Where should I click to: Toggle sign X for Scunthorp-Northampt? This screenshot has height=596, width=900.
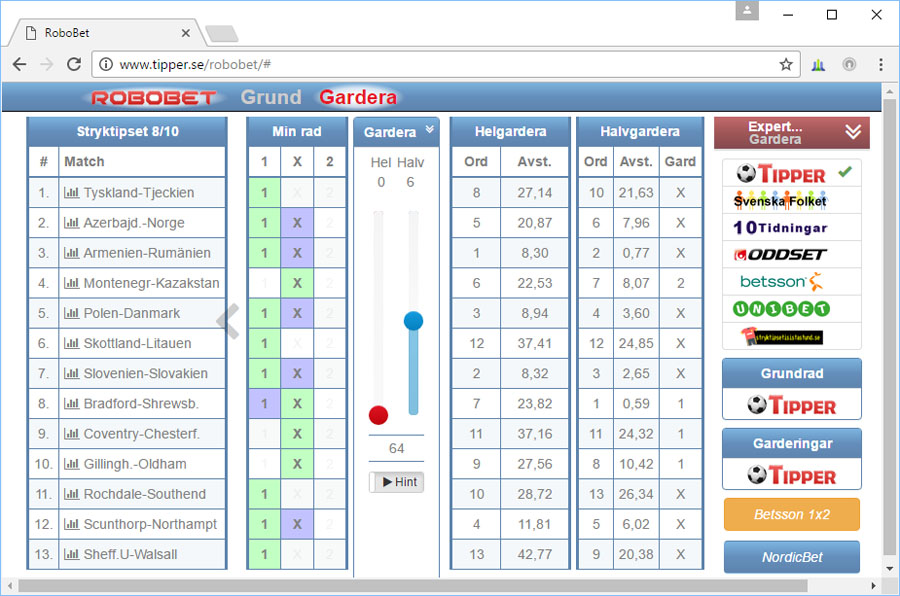tap(297, 524)
